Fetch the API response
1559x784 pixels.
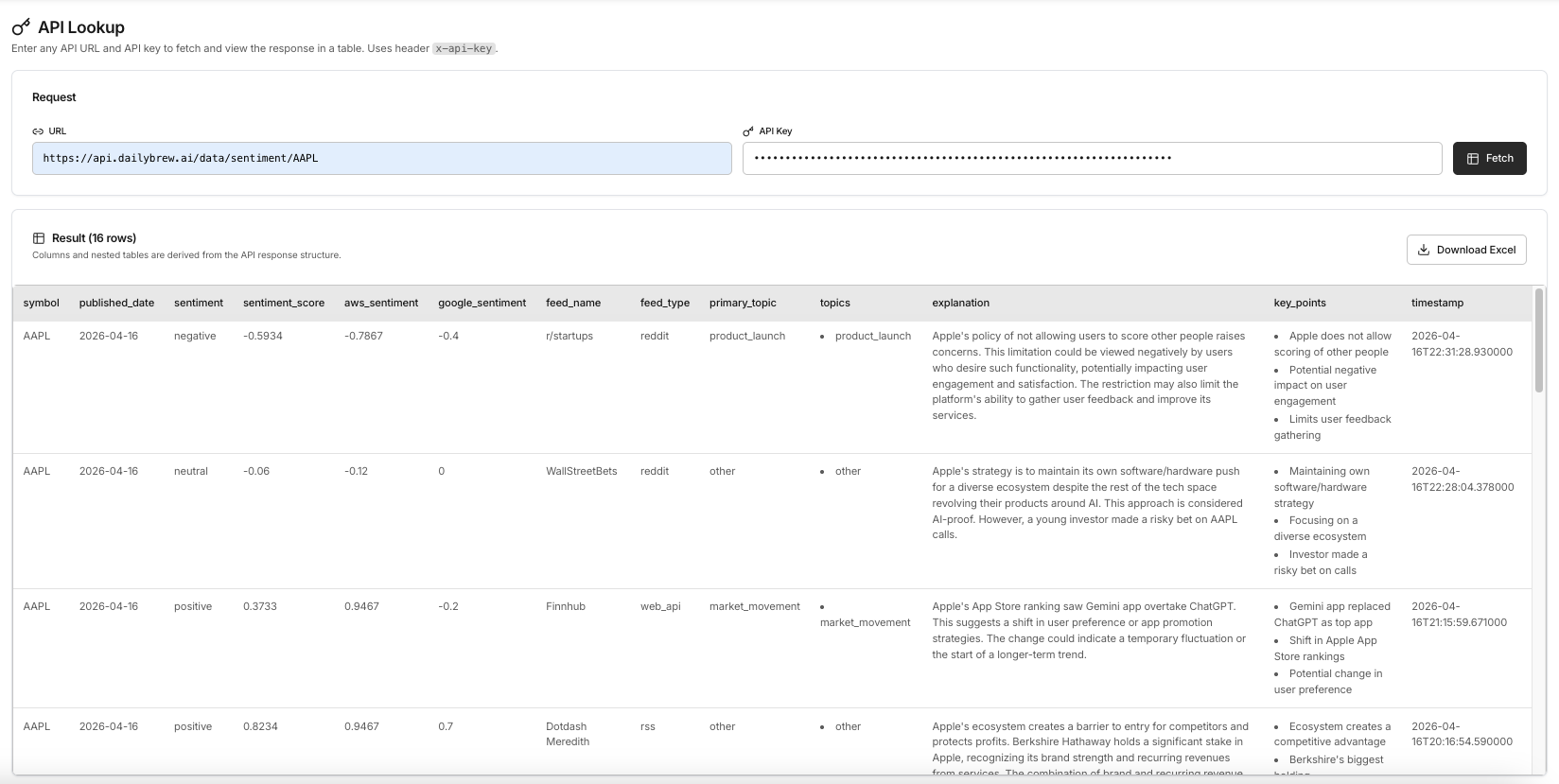coord(1489,158)
